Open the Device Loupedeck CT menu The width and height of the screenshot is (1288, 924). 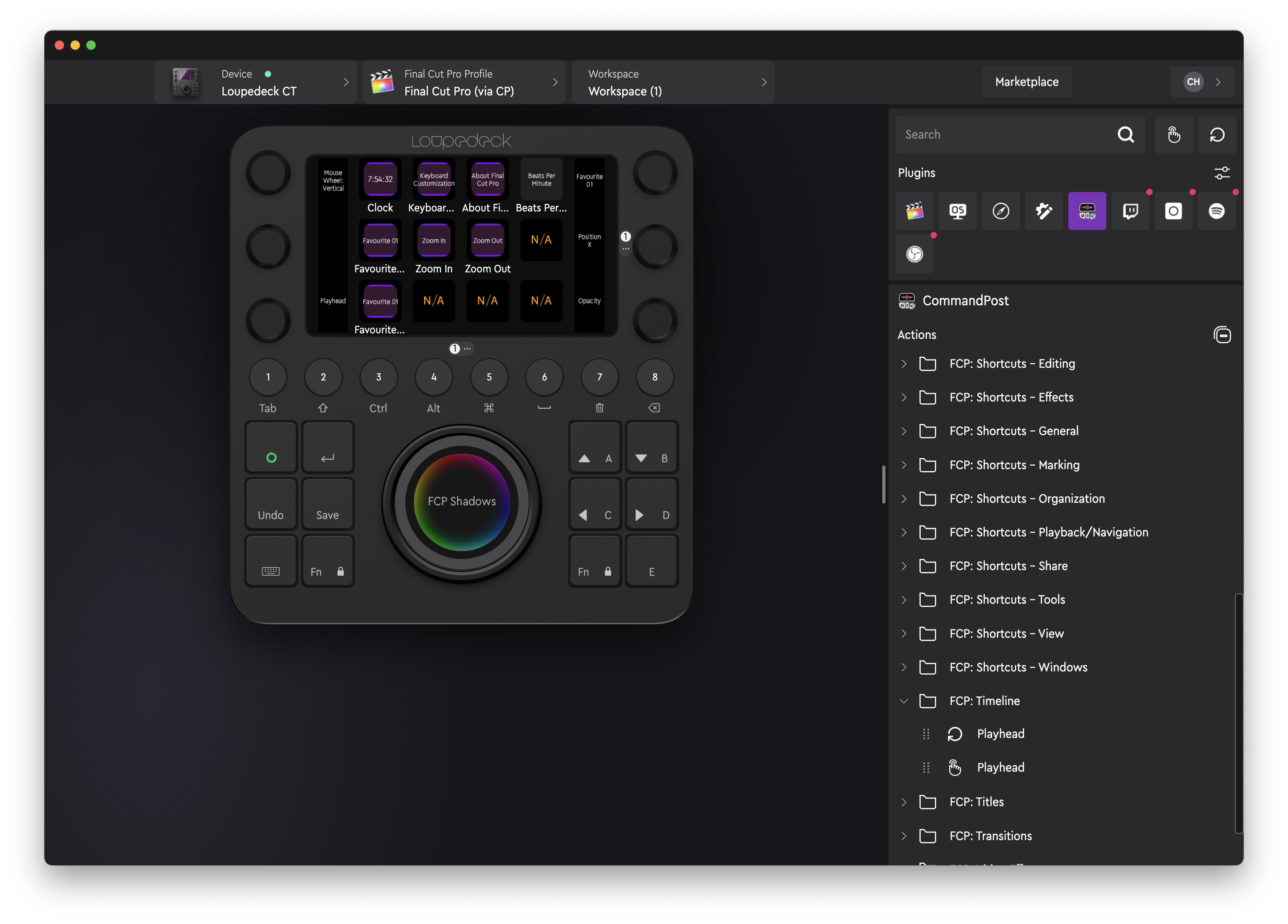pos(255,82)
